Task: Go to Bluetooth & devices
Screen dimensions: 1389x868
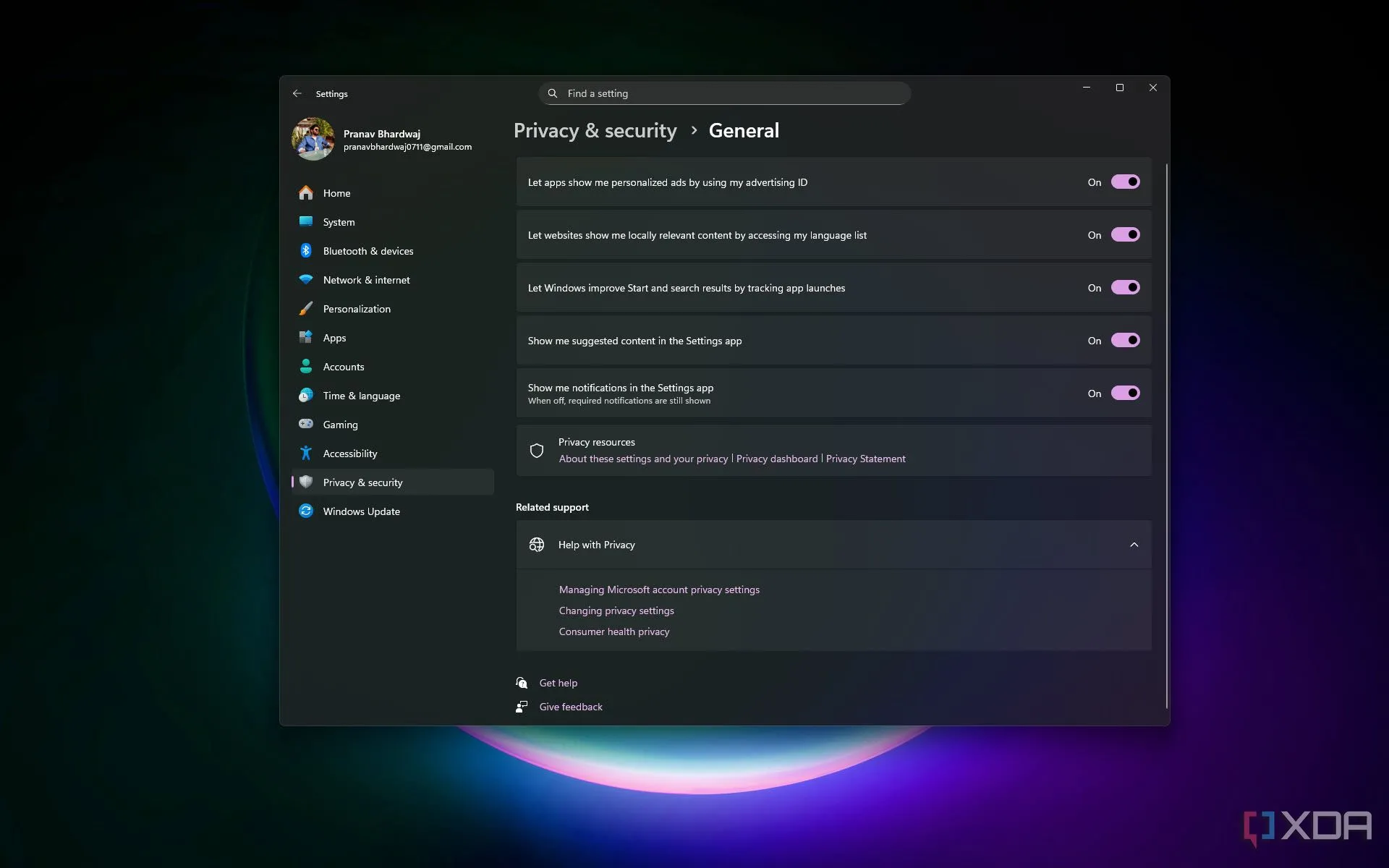Action: [x=393, y=251]
